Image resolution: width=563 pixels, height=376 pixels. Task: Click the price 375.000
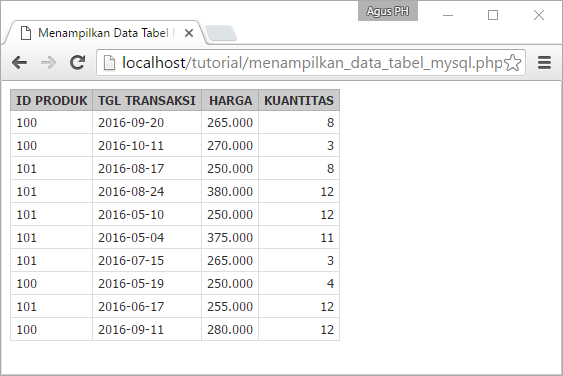click(230, 237)
